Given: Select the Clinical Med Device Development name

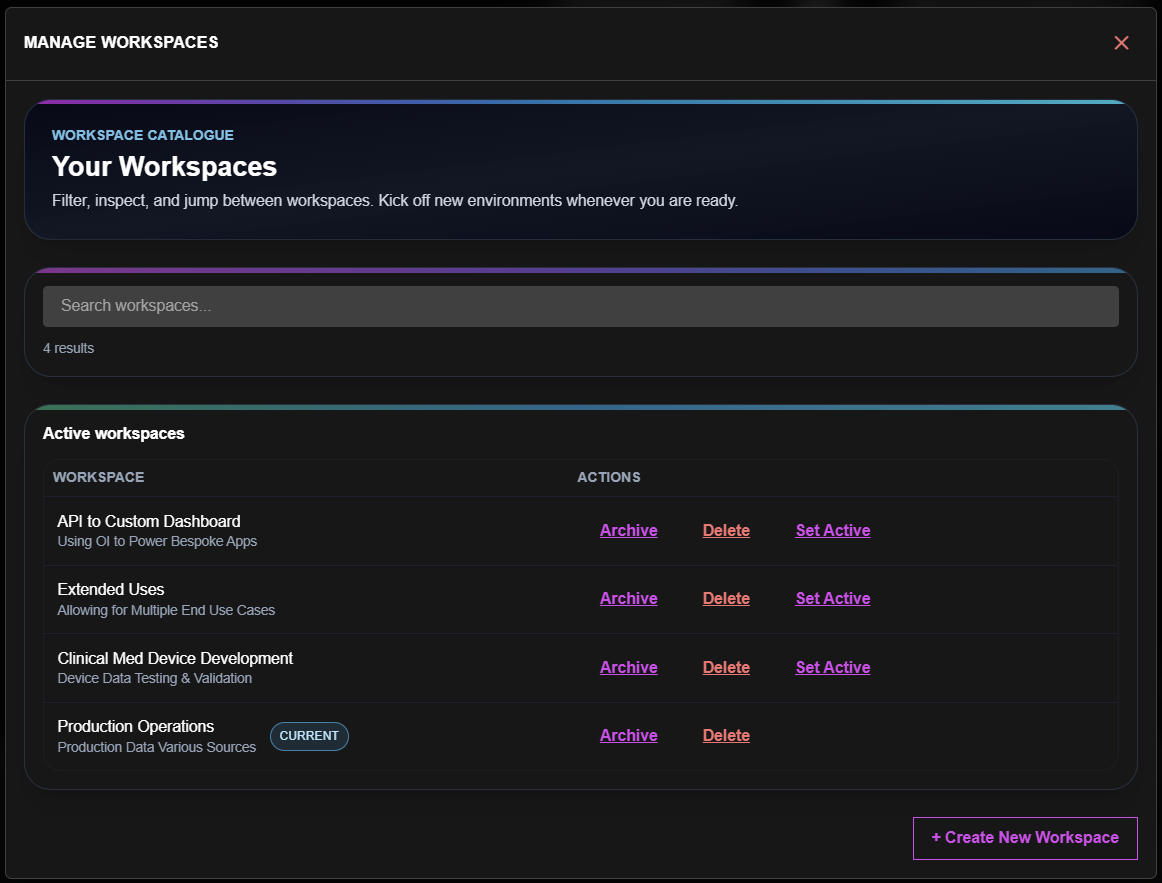Looking at the screenshot, I should pos(175,659).
